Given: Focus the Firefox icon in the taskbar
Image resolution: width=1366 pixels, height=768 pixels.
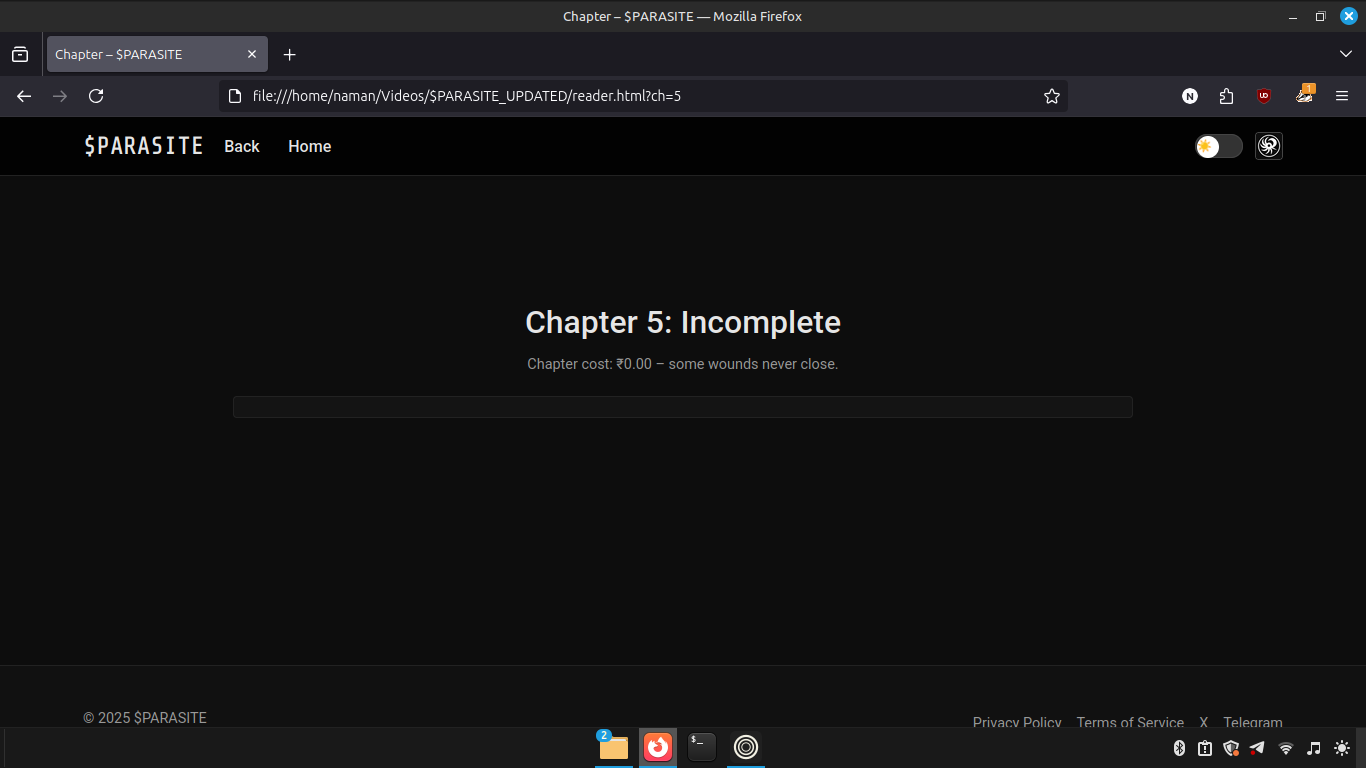Looking at the screenshot, I should [x=658, y=747].
